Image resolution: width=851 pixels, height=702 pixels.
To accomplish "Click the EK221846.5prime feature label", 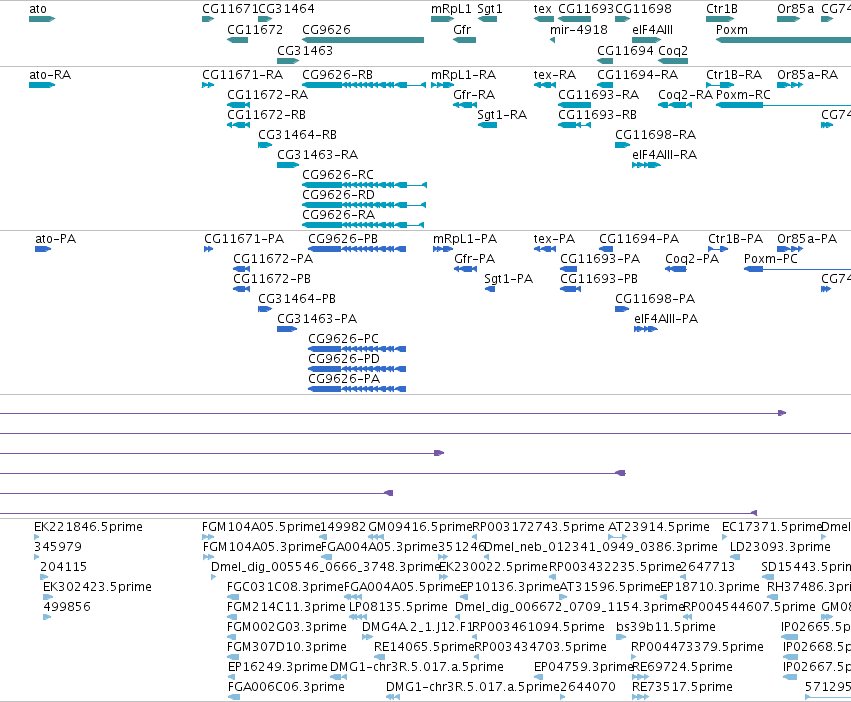I will [x=88, y=527].
